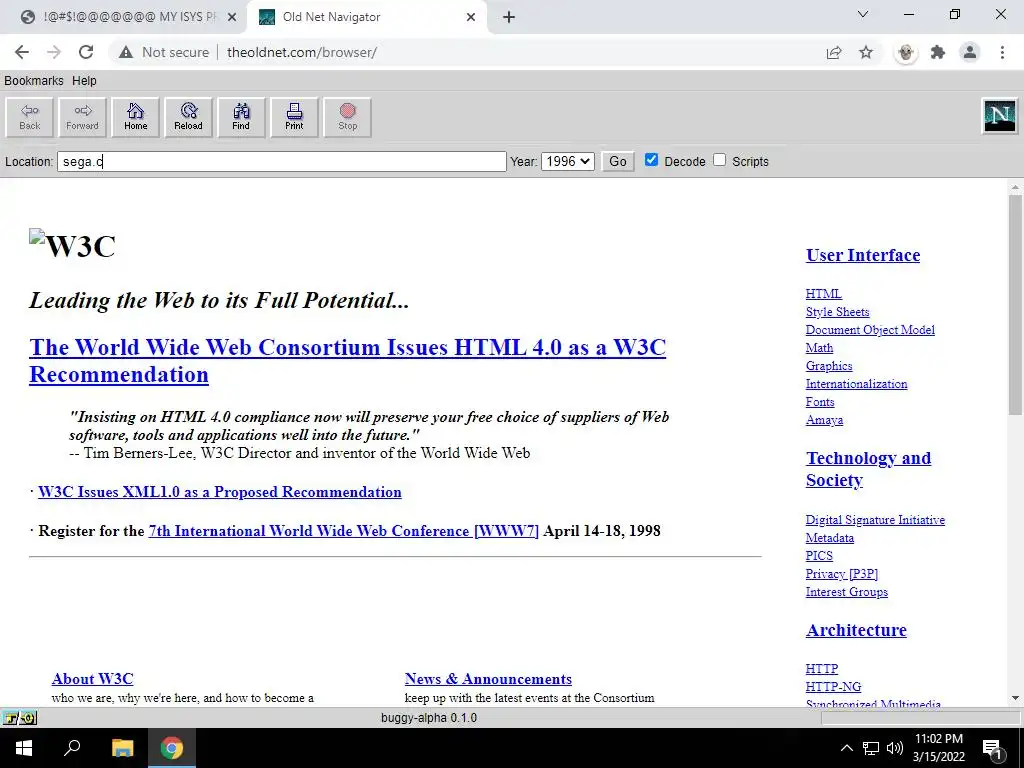Show hidden system tray icons
Viewport: 1024px width, 768px height.
click(x=846, y=748)
